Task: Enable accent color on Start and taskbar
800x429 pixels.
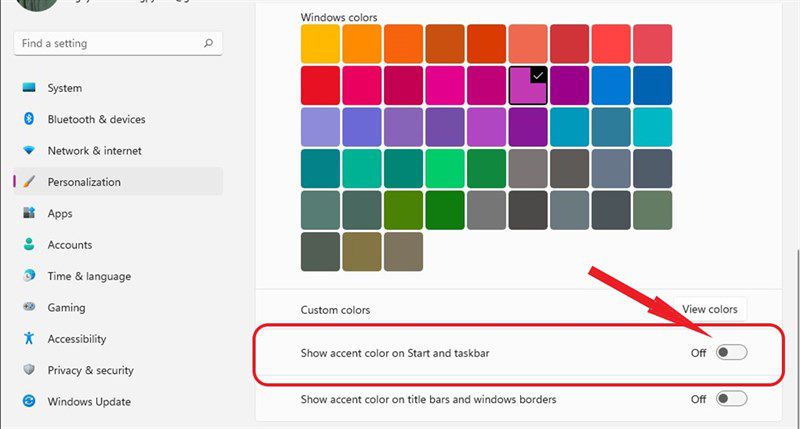Action: 731,352
